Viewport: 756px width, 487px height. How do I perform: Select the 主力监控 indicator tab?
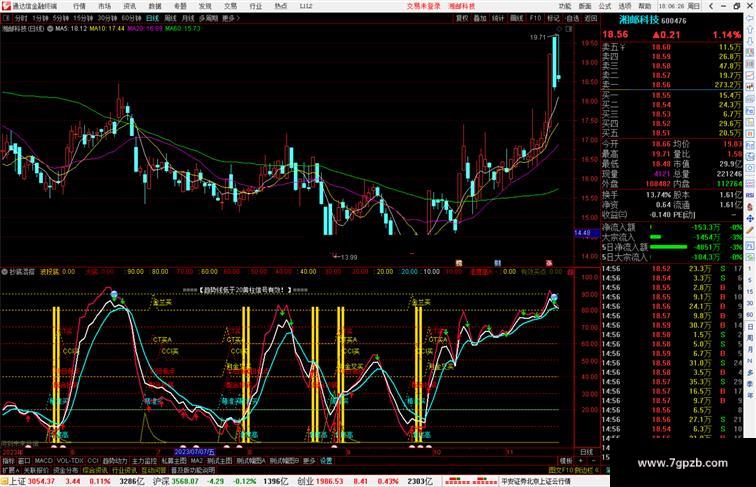(x=145, y=461)
